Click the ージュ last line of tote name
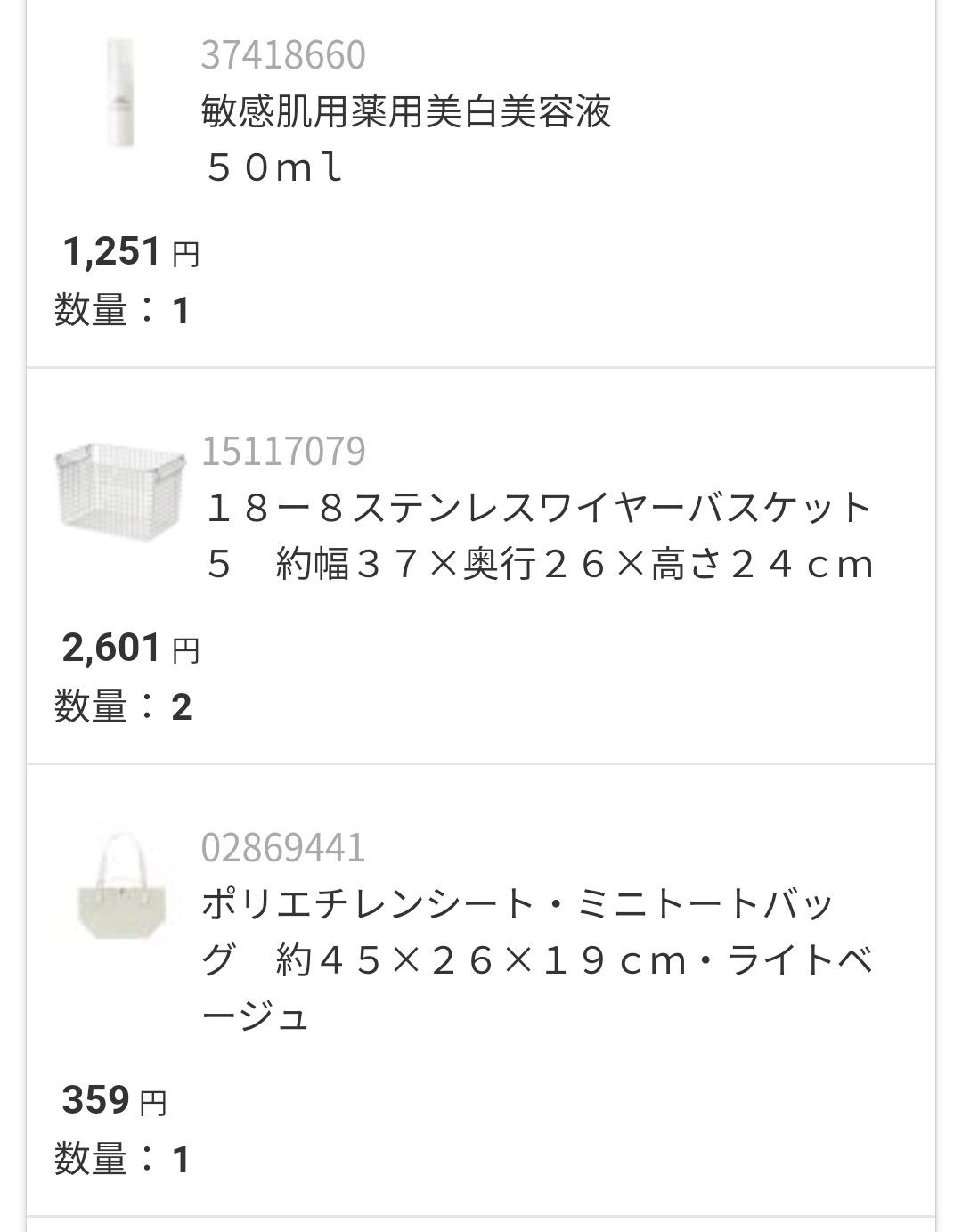The width and height of the screenshot is (962, 1232). 256,1017
